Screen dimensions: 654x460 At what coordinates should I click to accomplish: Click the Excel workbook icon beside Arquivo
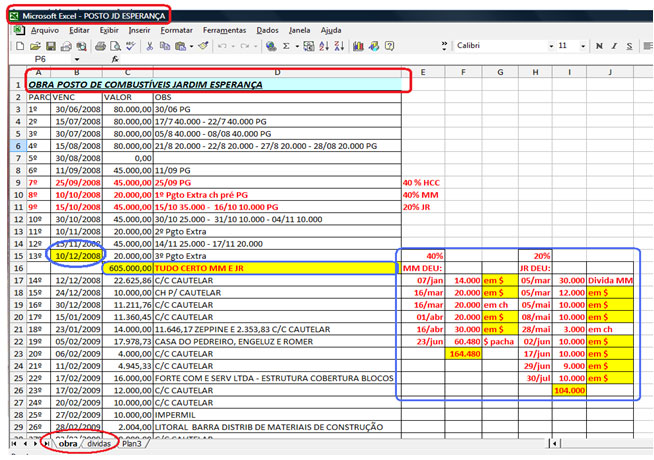[x=19, y=30]
